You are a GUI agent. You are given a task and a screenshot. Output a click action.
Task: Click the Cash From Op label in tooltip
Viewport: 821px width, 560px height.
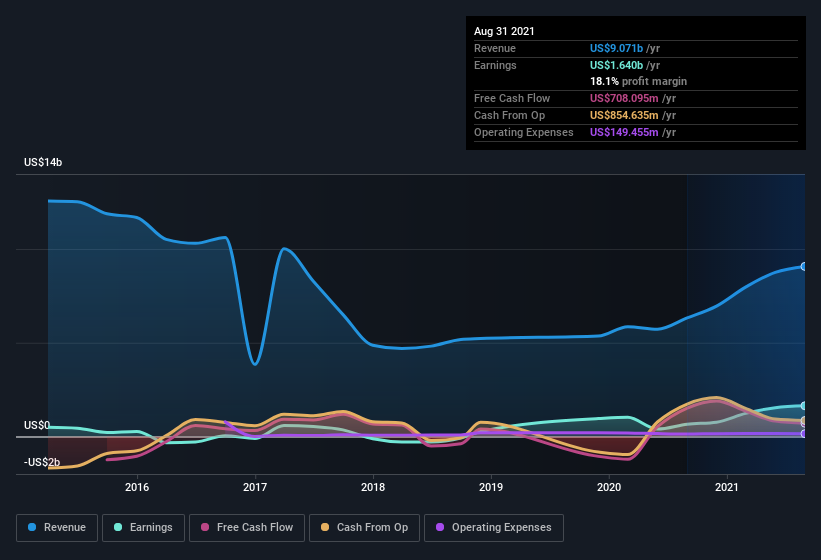point(509,115)
